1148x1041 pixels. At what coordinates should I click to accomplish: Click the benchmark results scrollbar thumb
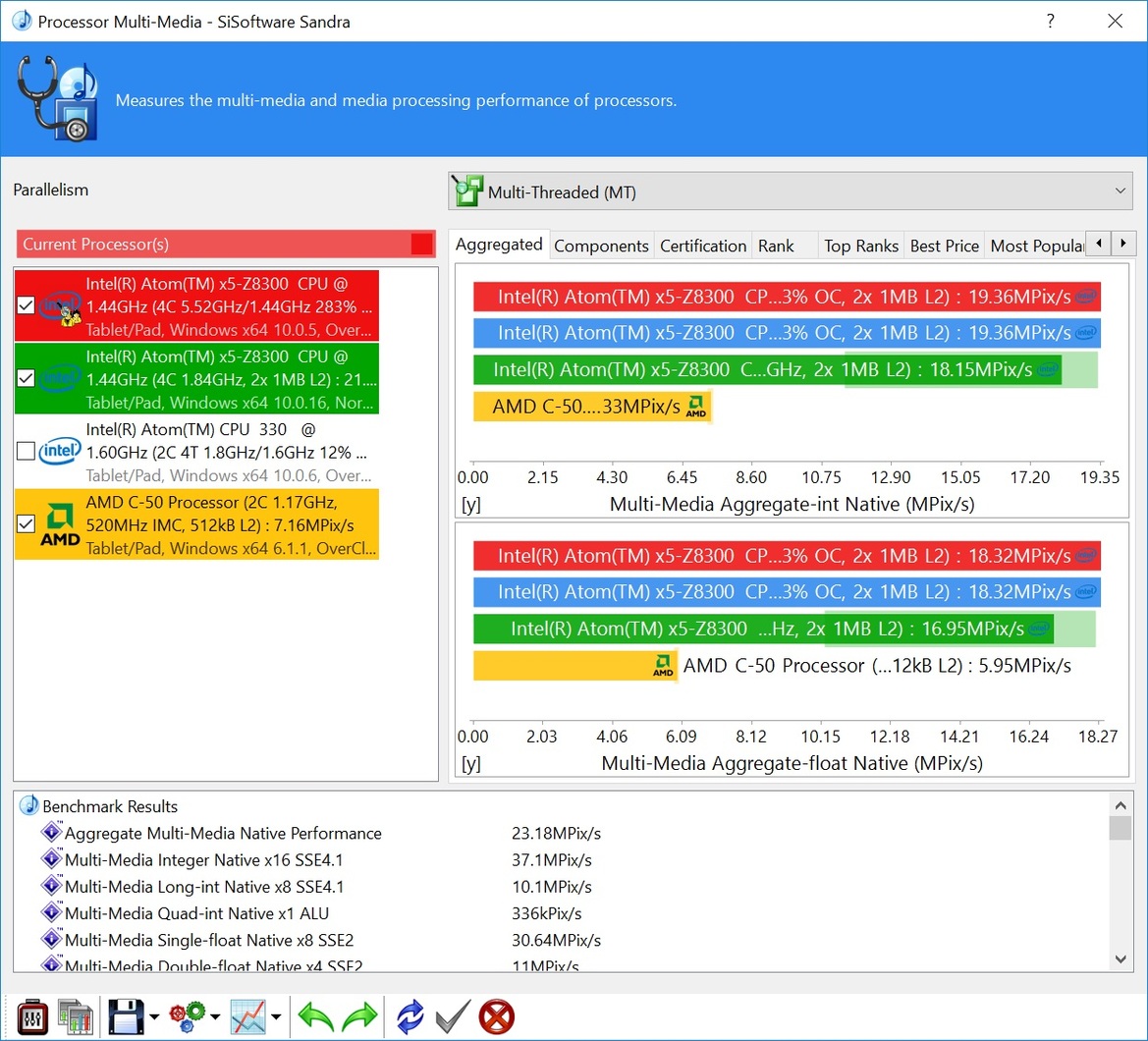point(1121,827)
